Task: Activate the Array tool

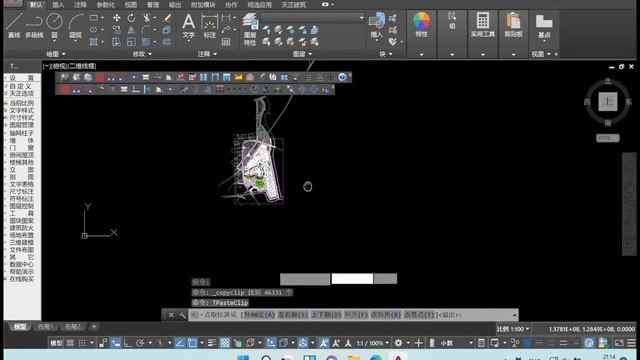Action: coord(147,42)
